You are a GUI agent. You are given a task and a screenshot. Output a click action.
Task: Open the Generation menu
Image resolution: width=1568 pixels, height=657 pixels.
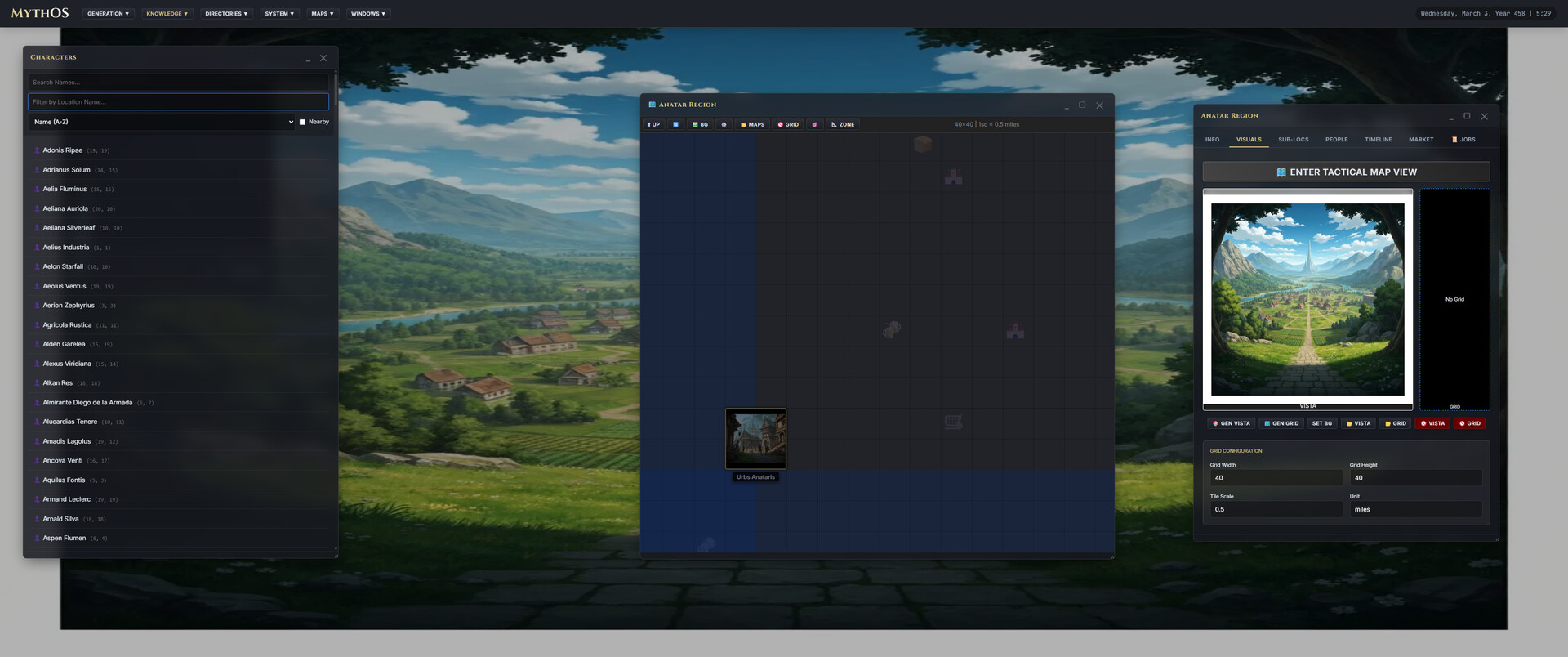point(108,14)
